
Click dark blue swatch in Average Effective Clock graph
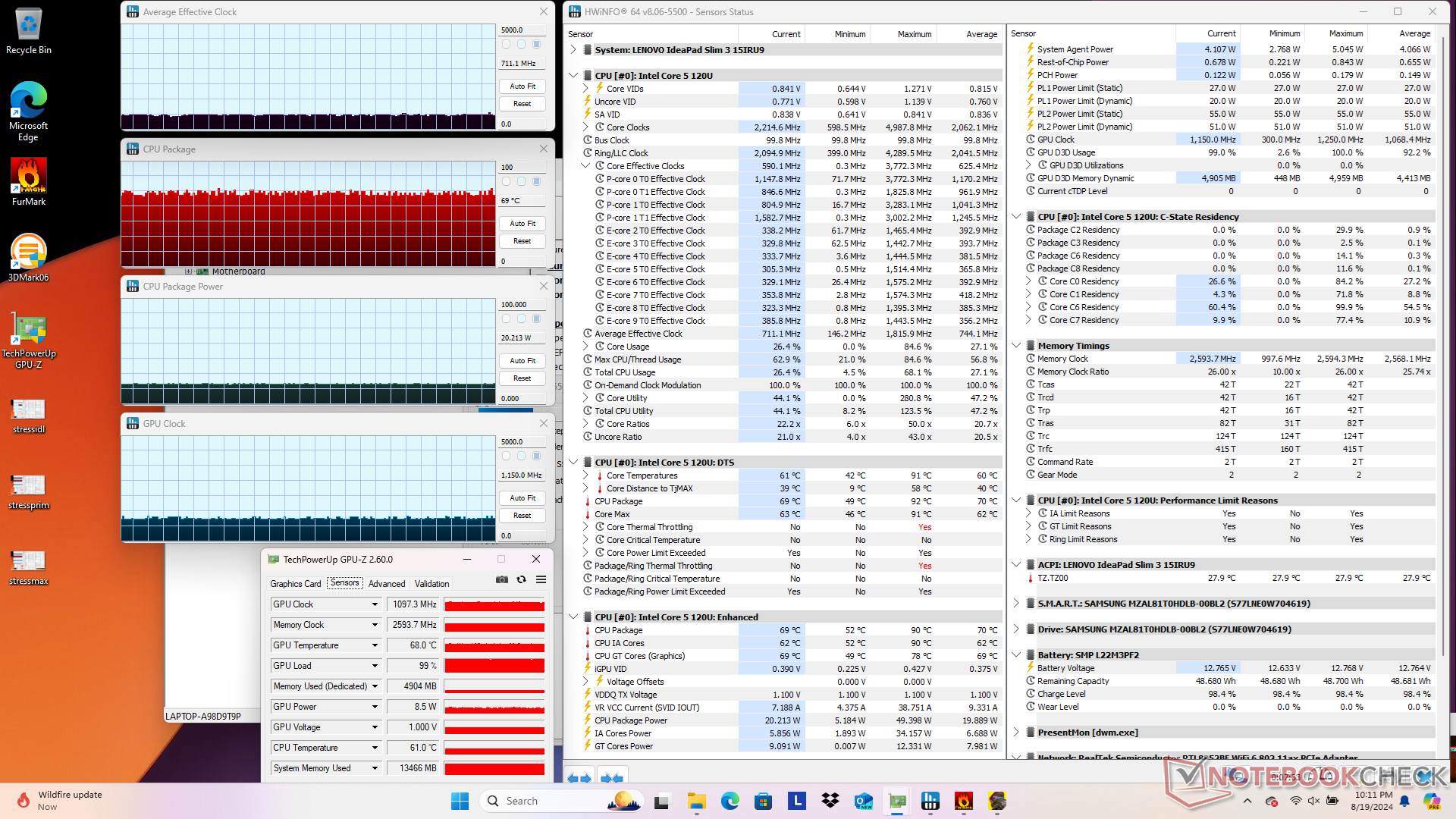click(x=537, y=45)
